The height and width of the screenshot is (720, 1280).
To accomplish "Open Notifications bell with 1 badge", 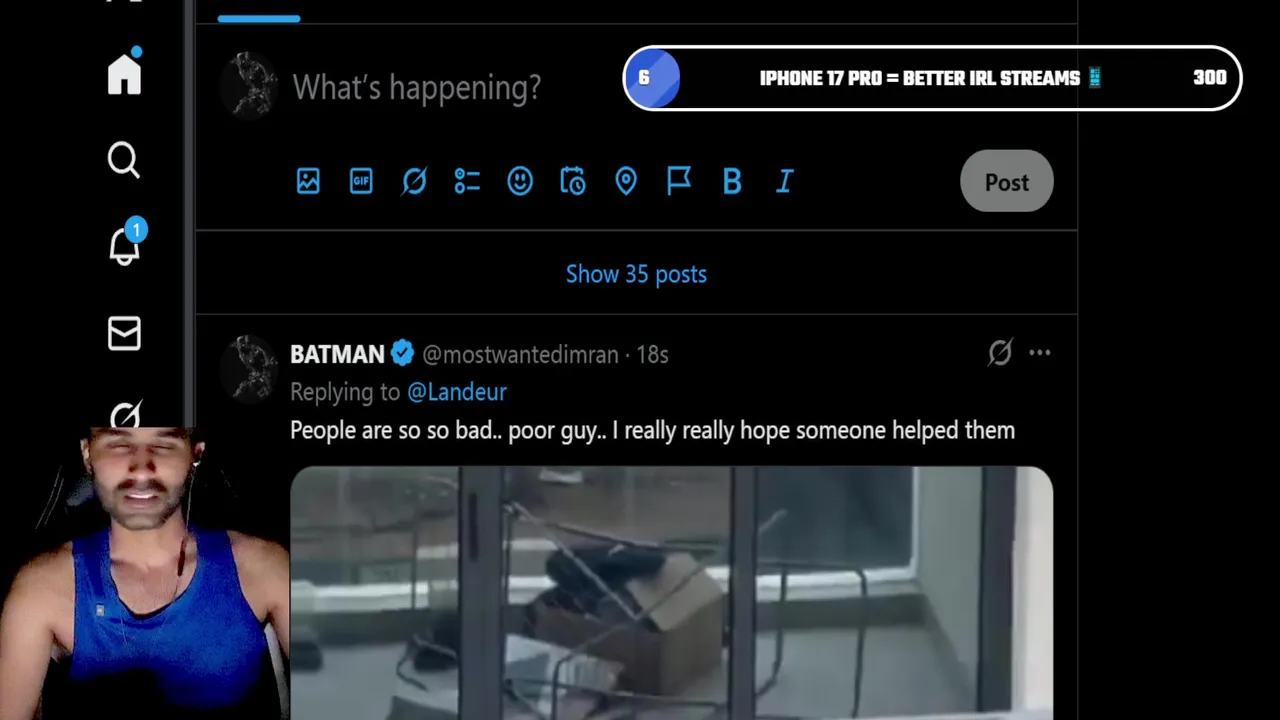I will pyautogui.click(x=125, y=243).
